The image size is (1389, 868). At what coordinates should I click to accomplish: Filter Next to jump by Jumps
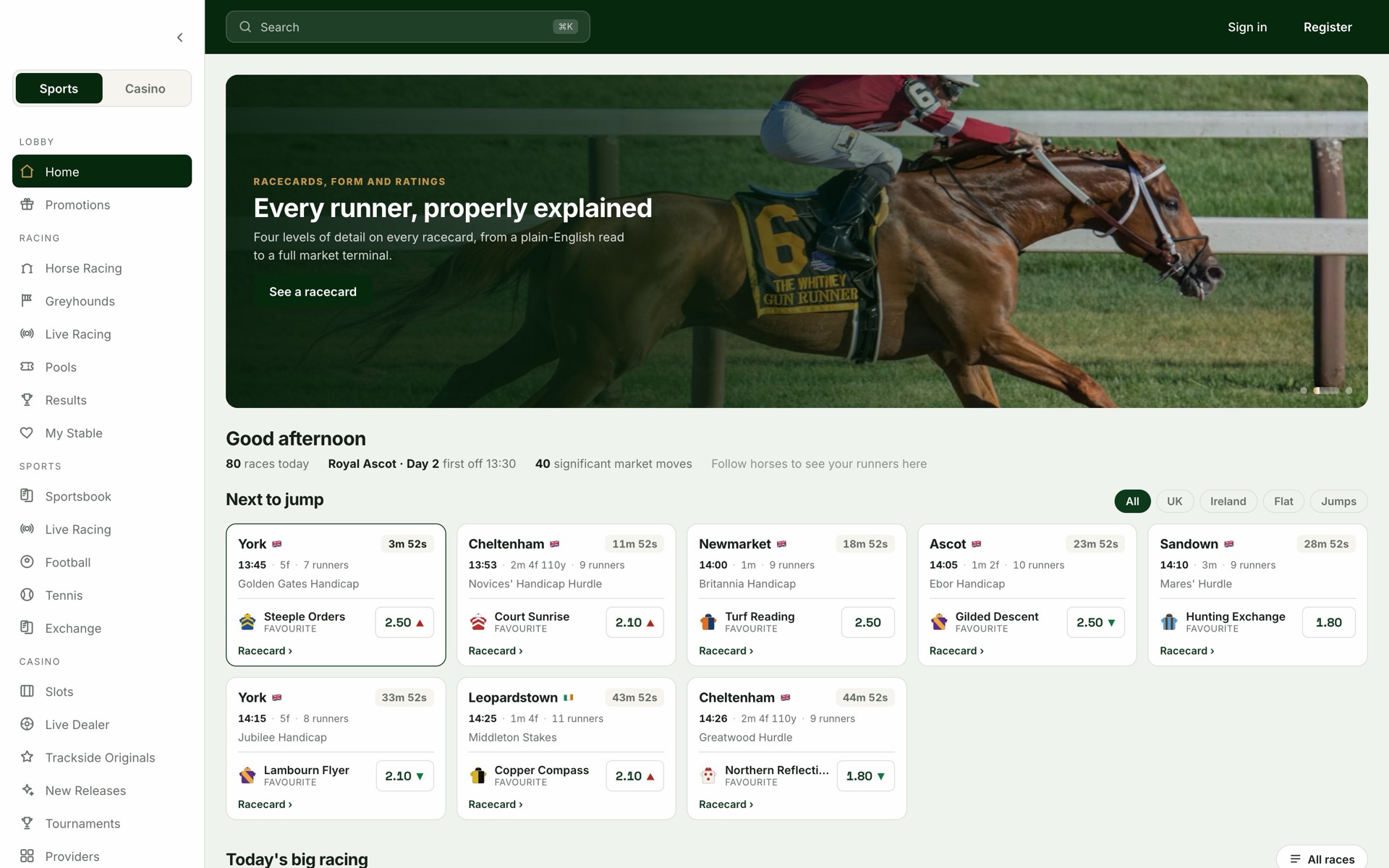tap(1338, 501)
